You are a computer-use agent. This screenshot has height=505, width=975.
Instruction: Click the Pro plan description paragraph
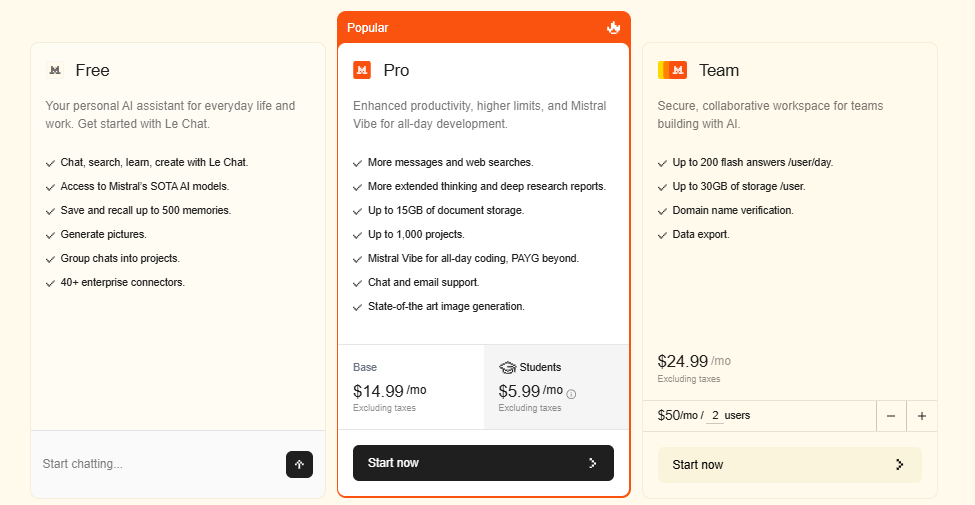coord(479,114)
